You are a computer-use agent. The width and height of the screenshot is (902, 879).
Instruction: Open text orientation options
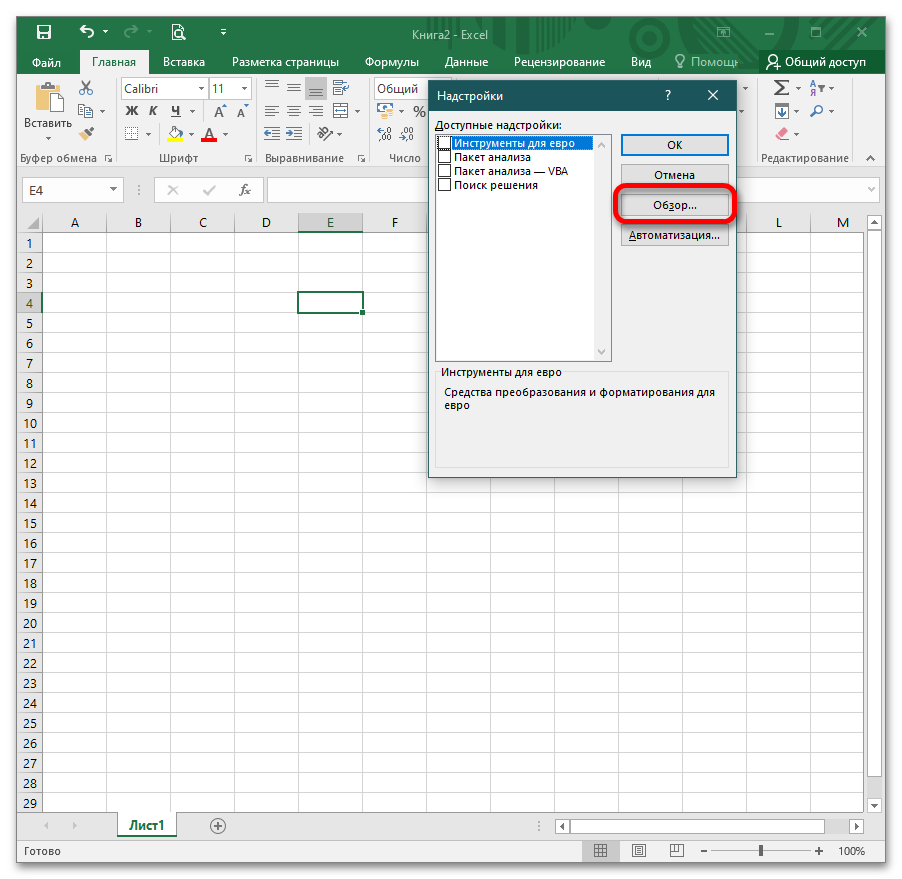[325, 134]
